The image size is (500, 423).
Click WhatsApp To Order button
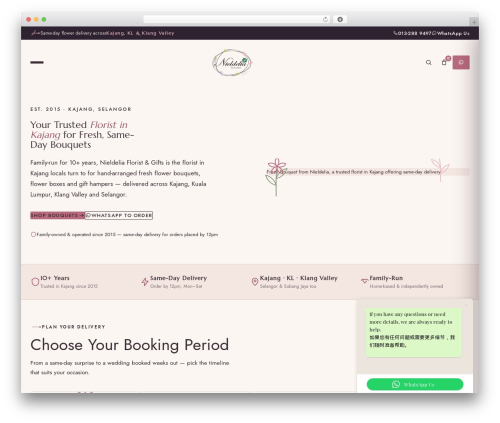pos(119,215)
